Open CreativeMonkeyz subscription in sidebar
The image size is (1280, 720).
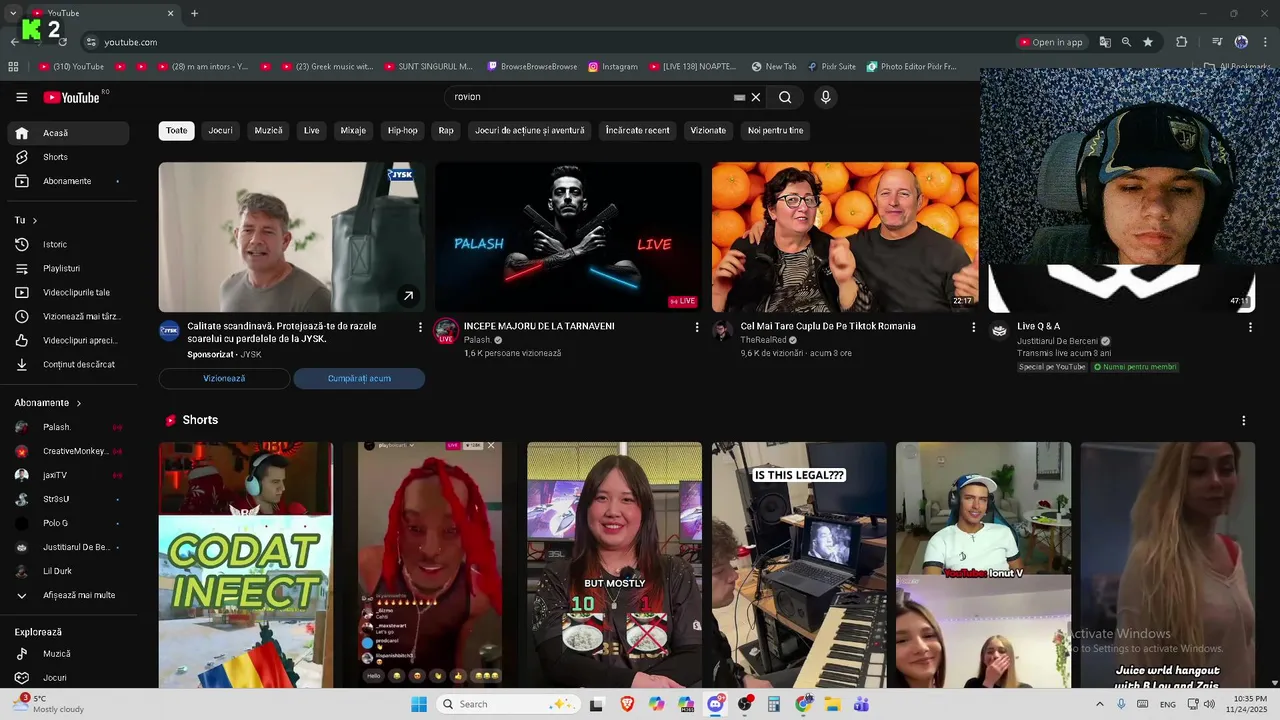[x=68, y=451]
